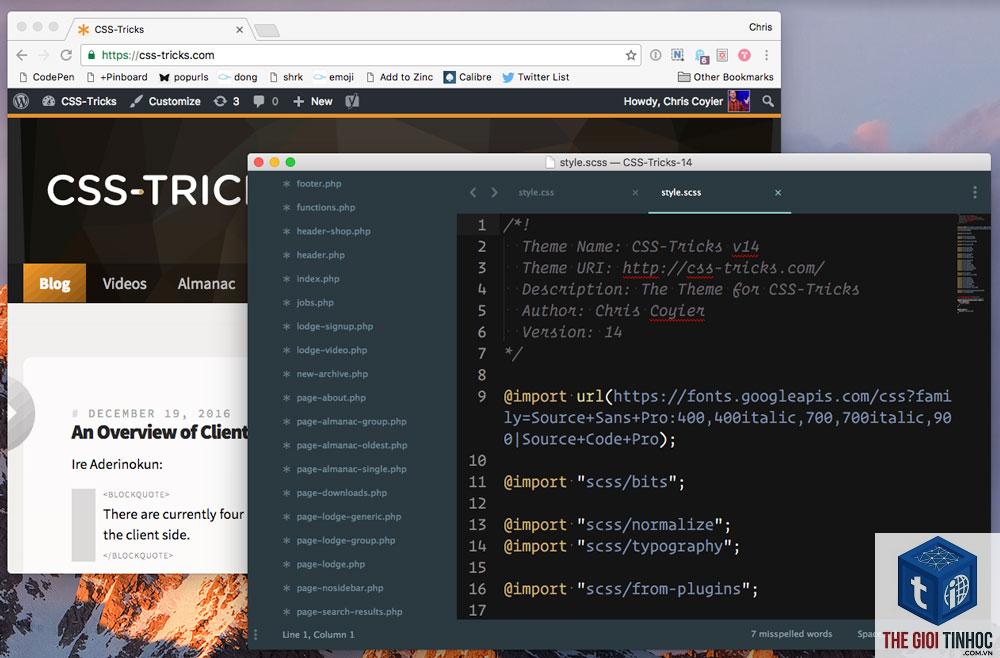Screen dimensions: 1000x658
Task: Click the Line 1, Column 1 status text
Action: (318, 634)
